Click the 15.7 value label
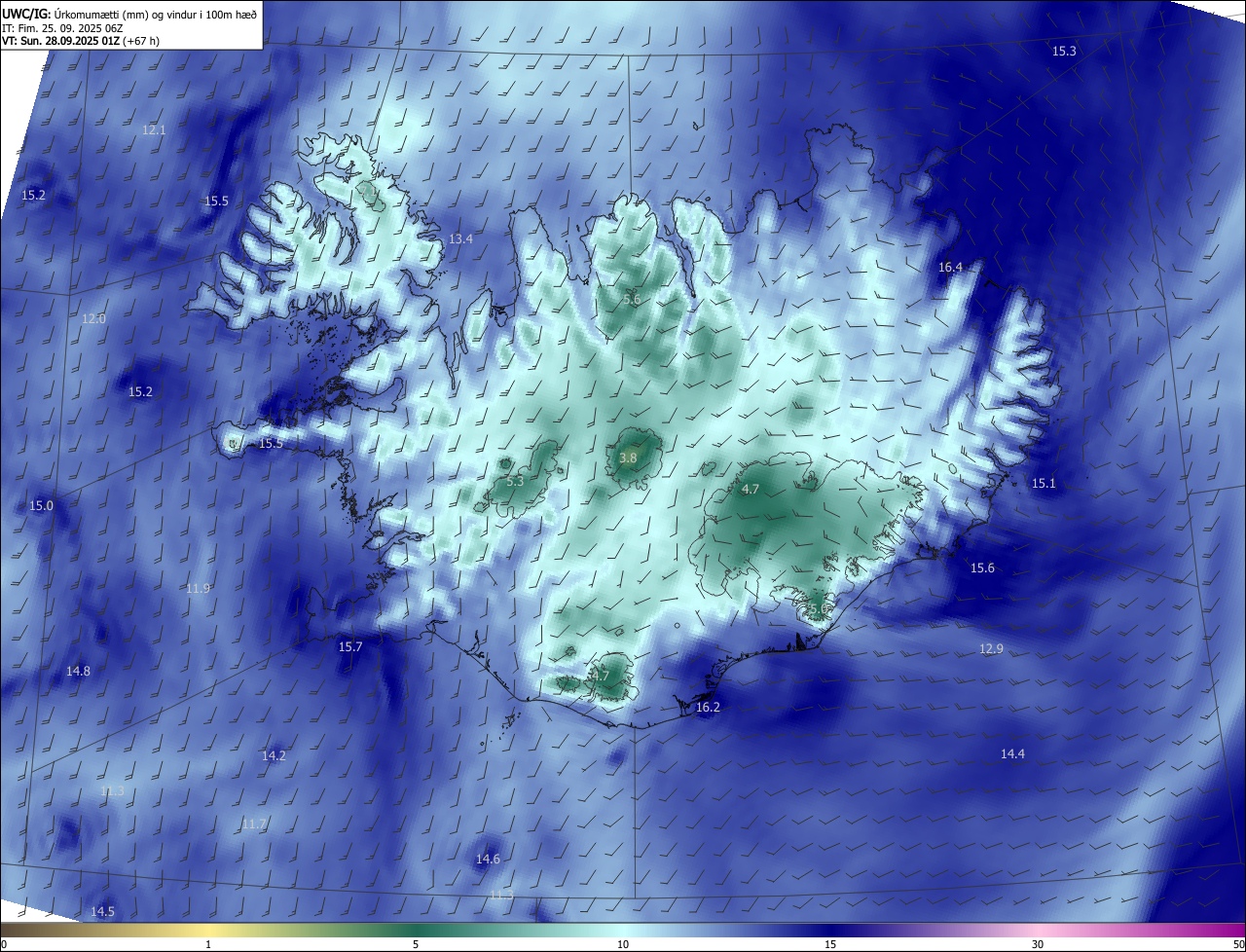 [x=349, y=646]
